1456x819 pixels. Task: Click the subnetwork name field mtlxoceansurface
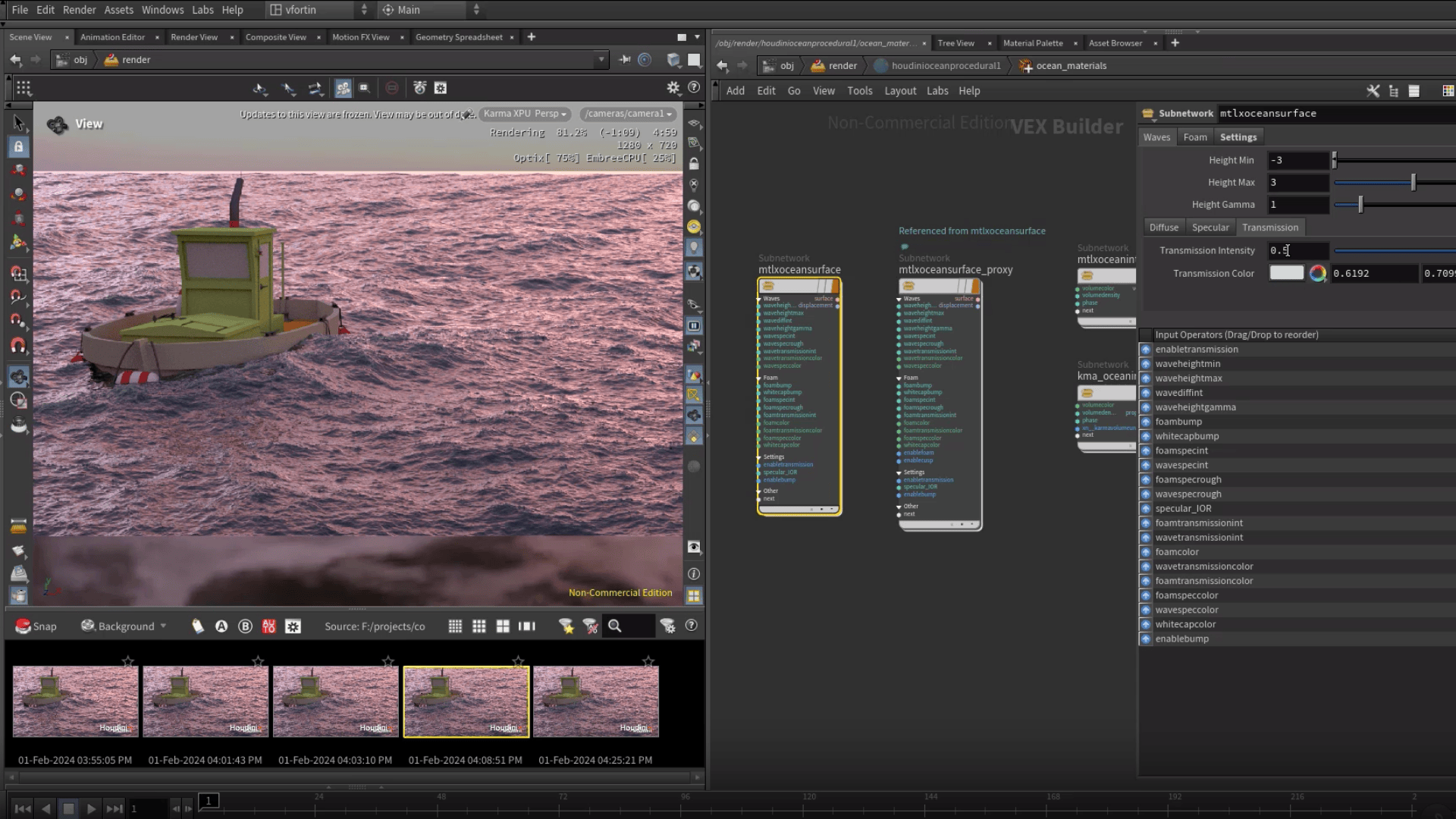tap(1336, 114)
